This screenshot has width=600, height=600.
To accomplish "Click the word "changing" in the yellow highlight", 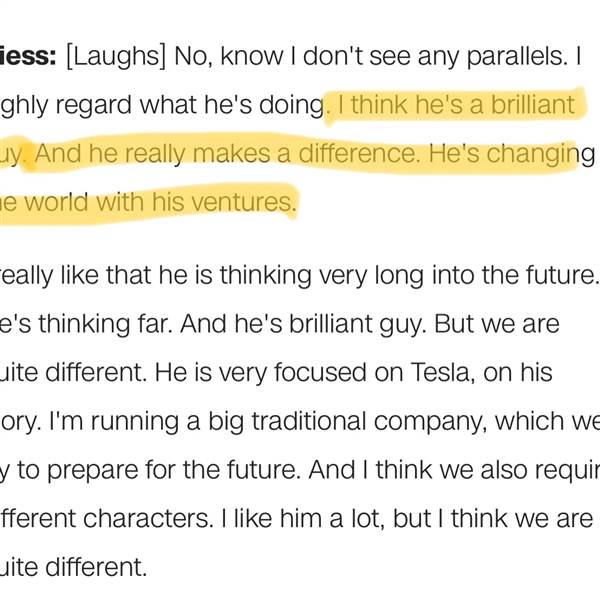I will point(540,155).
